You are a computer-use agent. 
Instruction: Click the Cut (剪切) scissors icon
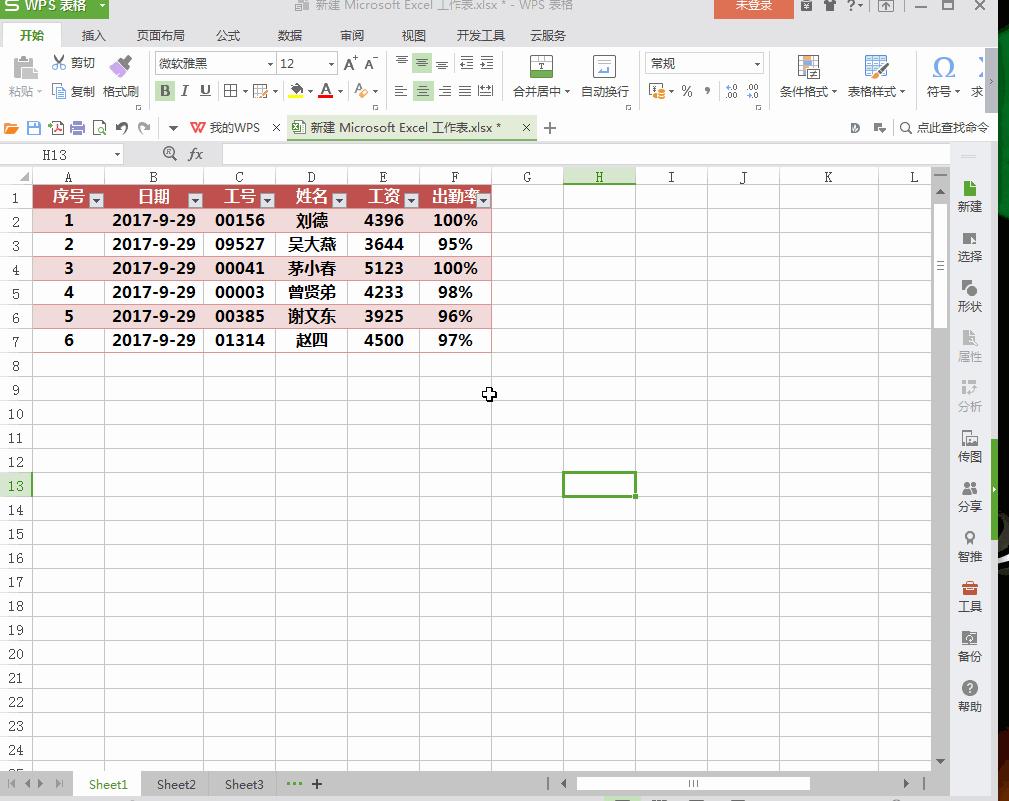tap(60, 63)
